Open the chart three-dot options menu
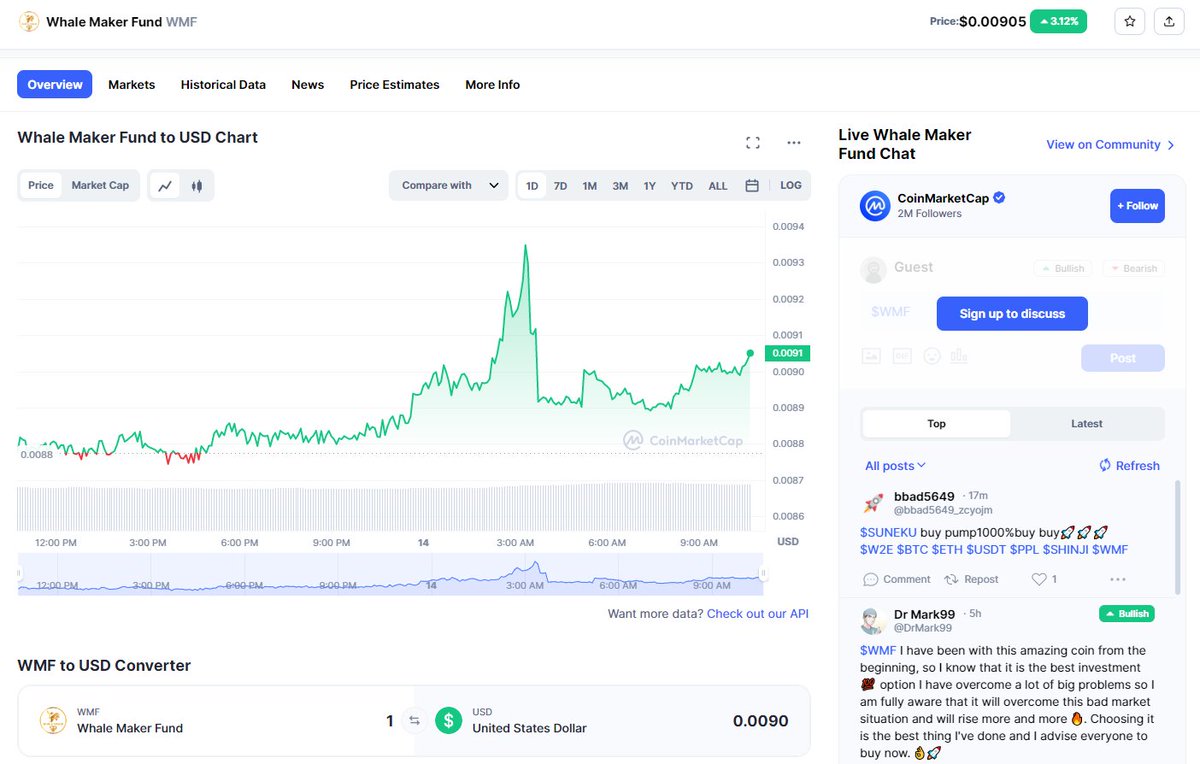 794,143
